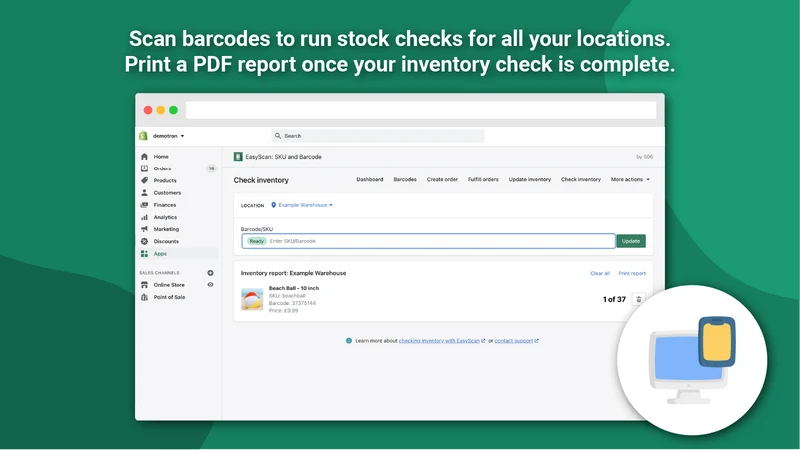Open Customers in the sidebar

pos(167,193)
